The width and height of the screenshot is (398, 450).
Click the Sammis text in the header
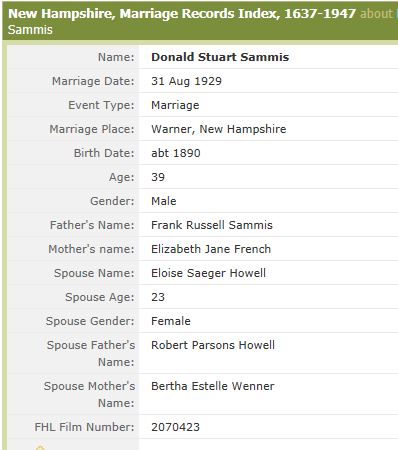point(30,30)
